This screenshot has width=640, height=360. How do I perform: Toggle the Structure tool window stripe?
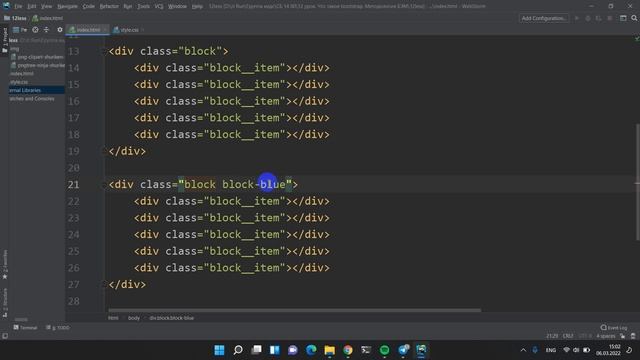tap(4, 303)
